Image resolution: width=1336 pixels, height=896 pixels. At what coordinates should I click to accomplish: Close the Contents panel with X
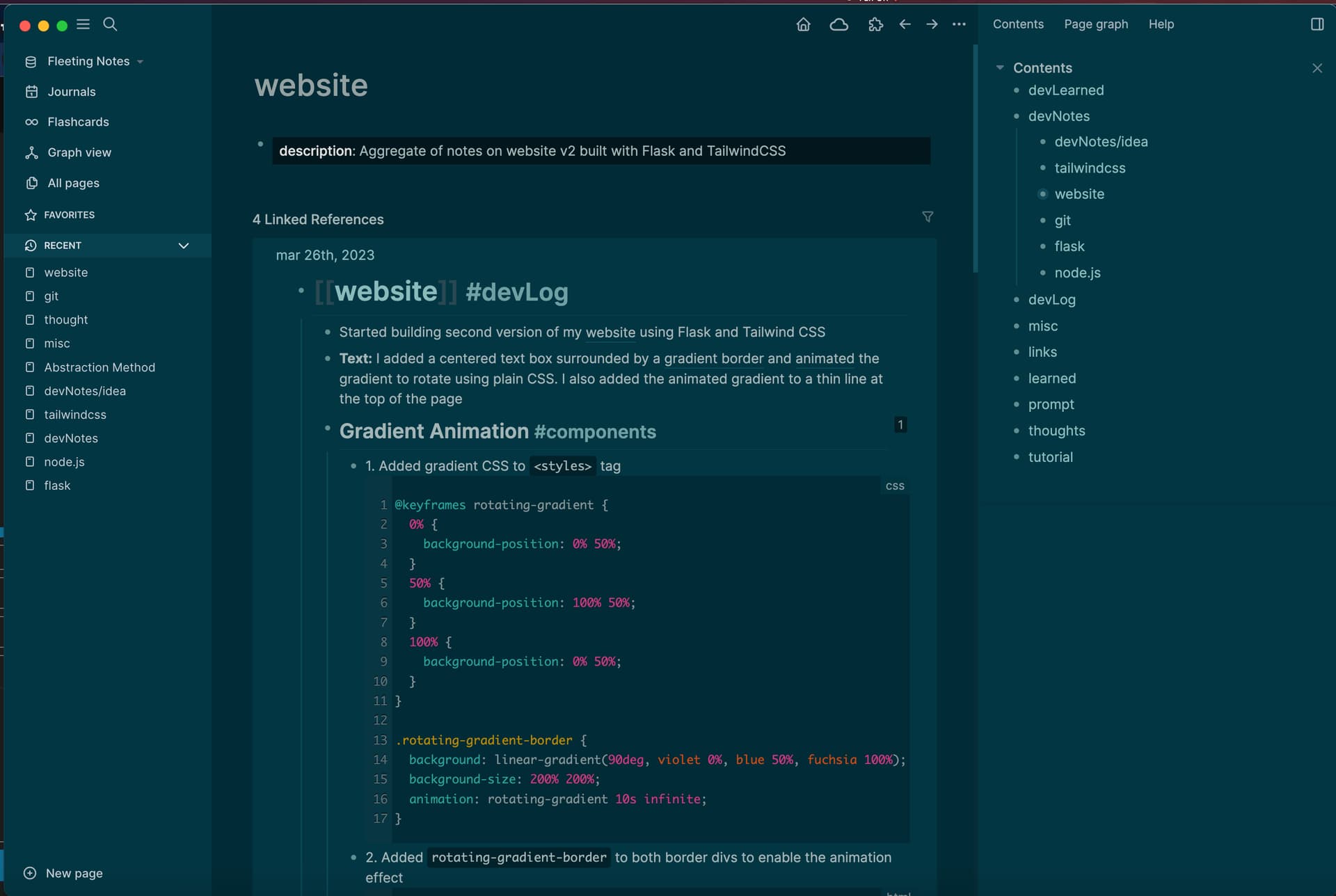[1317, 68]
